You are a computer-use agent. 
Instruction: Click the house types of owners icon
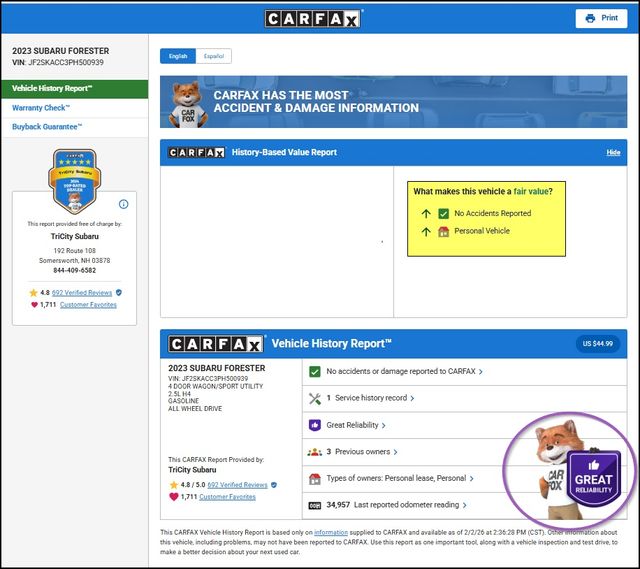point(315,479)
